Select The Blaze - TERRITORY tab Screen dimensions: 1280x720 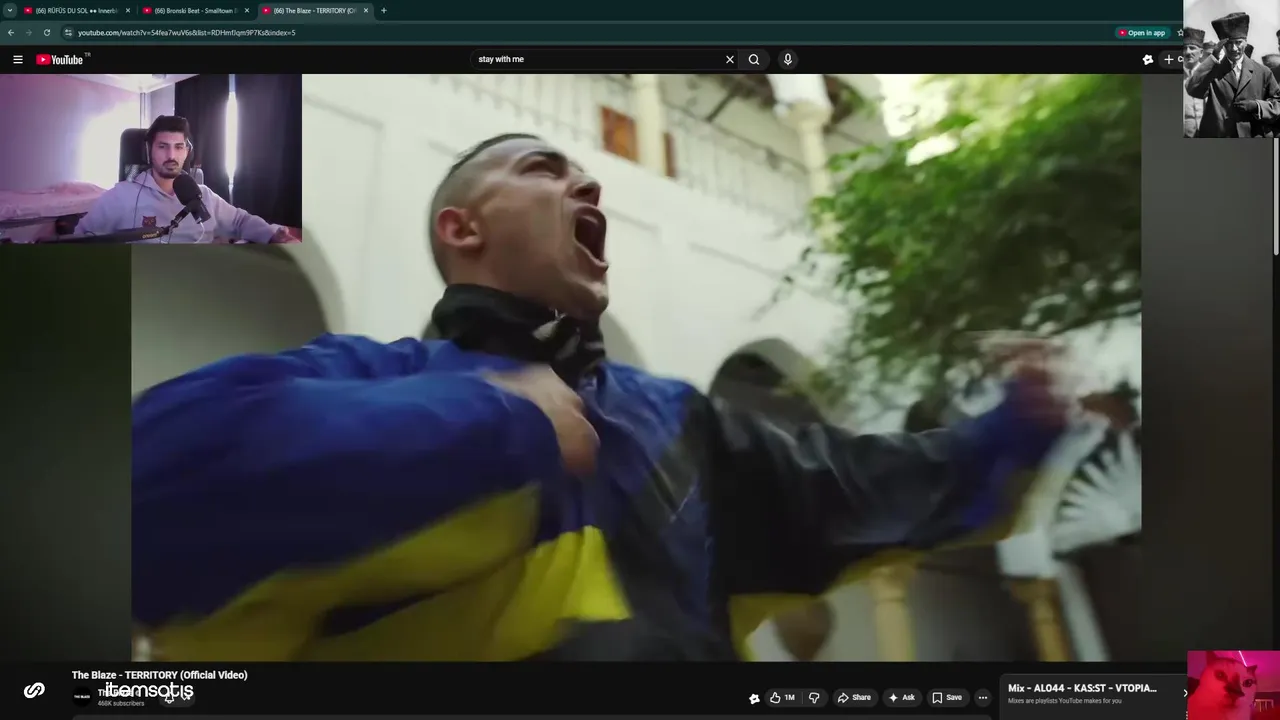click(x=314, y=10)
